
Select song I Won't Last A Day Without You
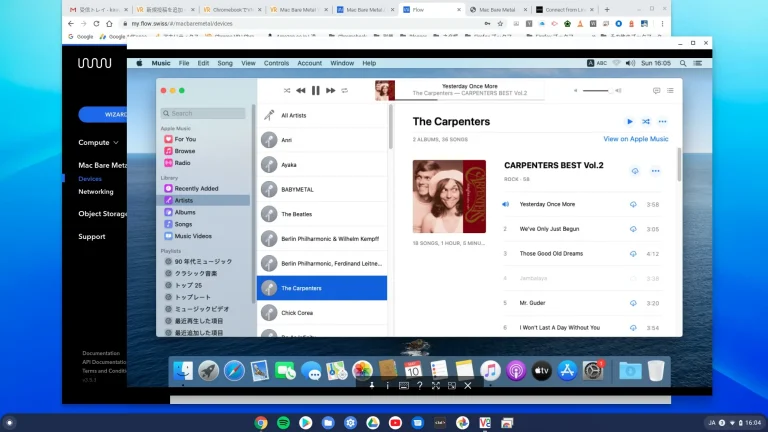tap(559, 328)
